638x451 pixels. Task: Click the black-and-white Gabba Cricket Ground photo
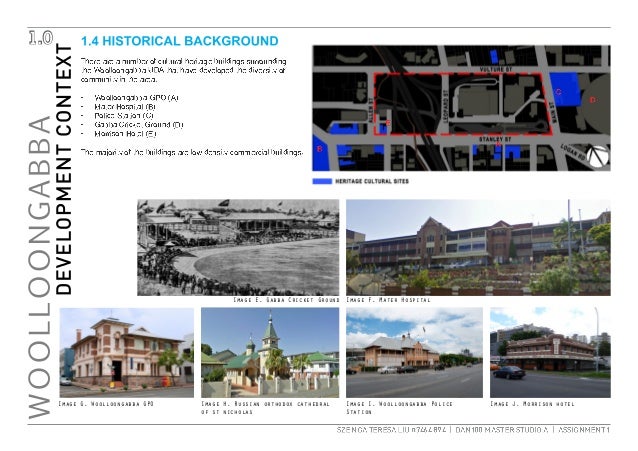tap(238, 247)
